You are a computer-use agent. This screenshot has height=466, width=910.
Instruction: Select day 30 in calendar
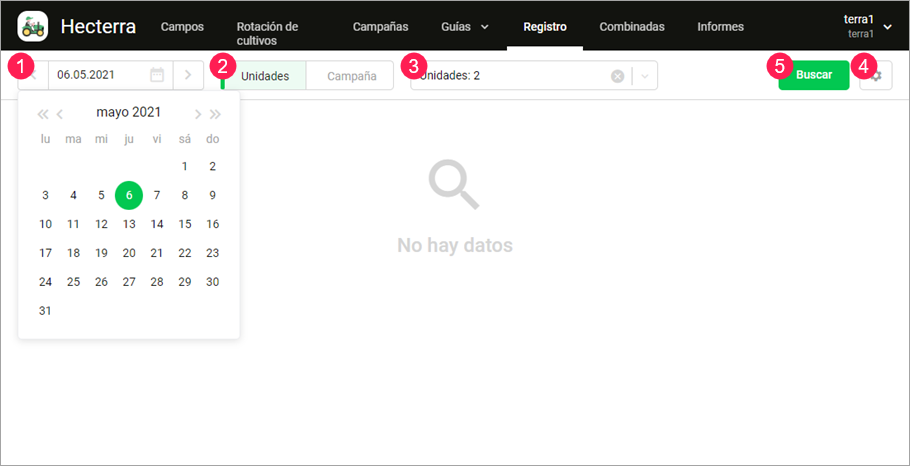coord(212,282)
